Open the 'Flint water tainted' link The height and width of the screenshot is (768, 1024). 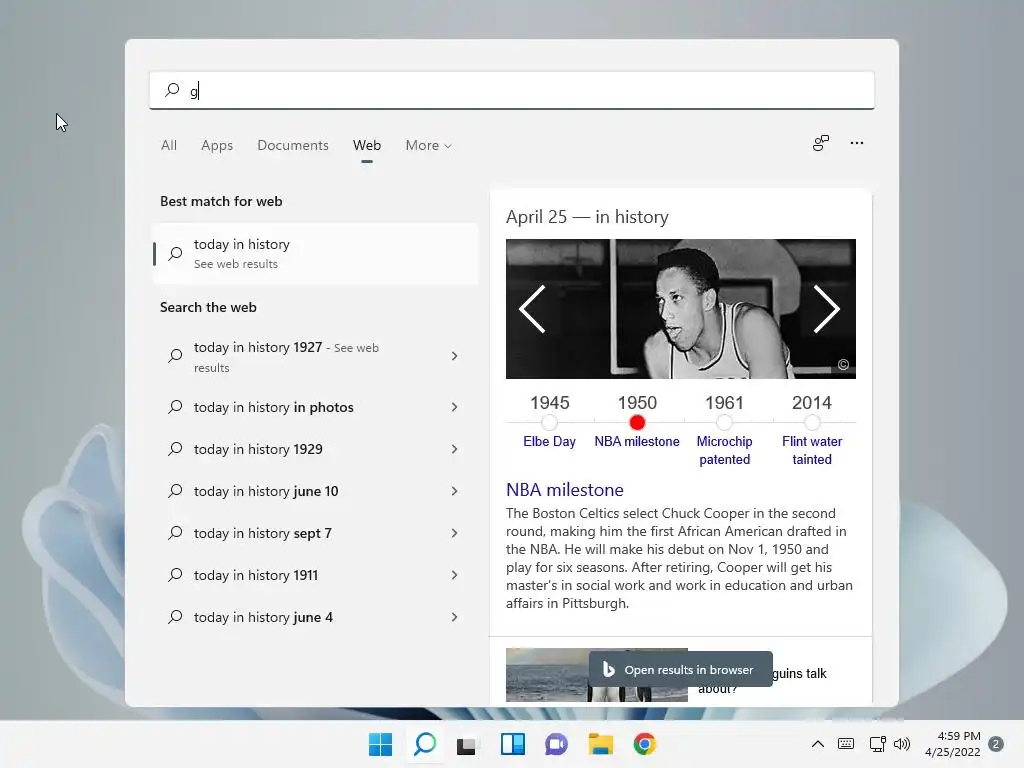click(812, 451)
